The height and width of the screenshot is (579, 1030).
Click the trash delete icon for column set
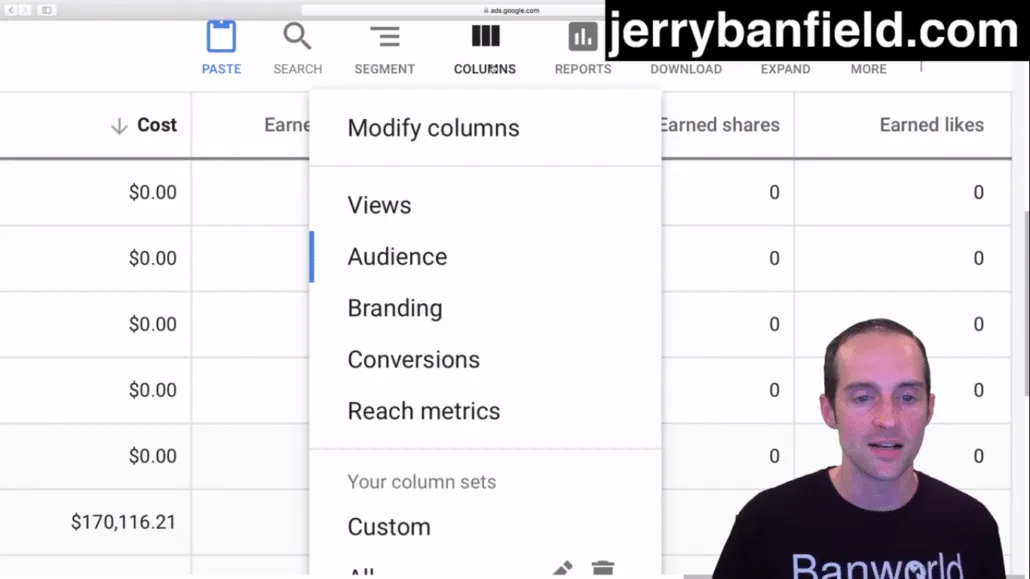click(x=602, y=568)
